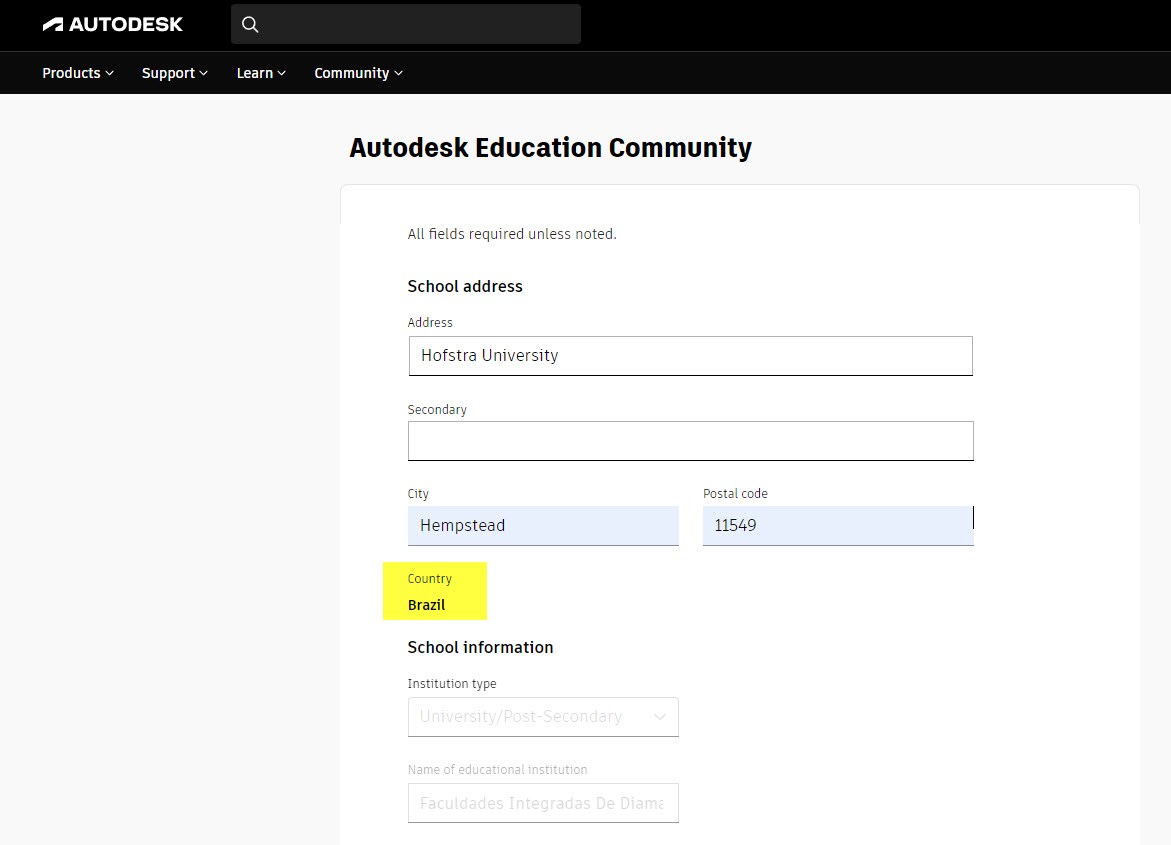Open the Support menu

tap(175, 73)
